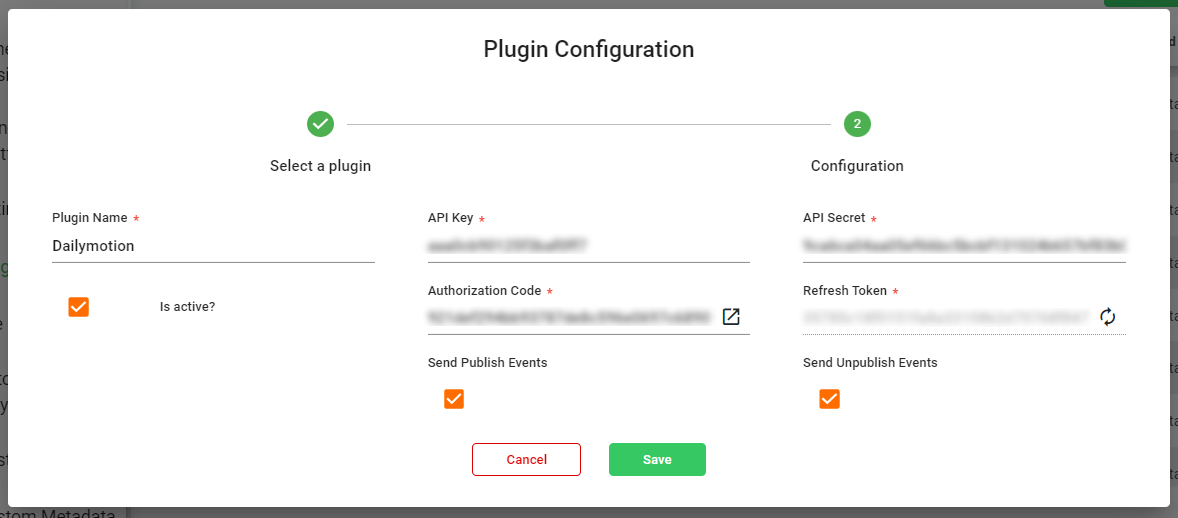Save the plugin configuration
The height and width of the screenshot is (518, 1178).
click(657, 459)
